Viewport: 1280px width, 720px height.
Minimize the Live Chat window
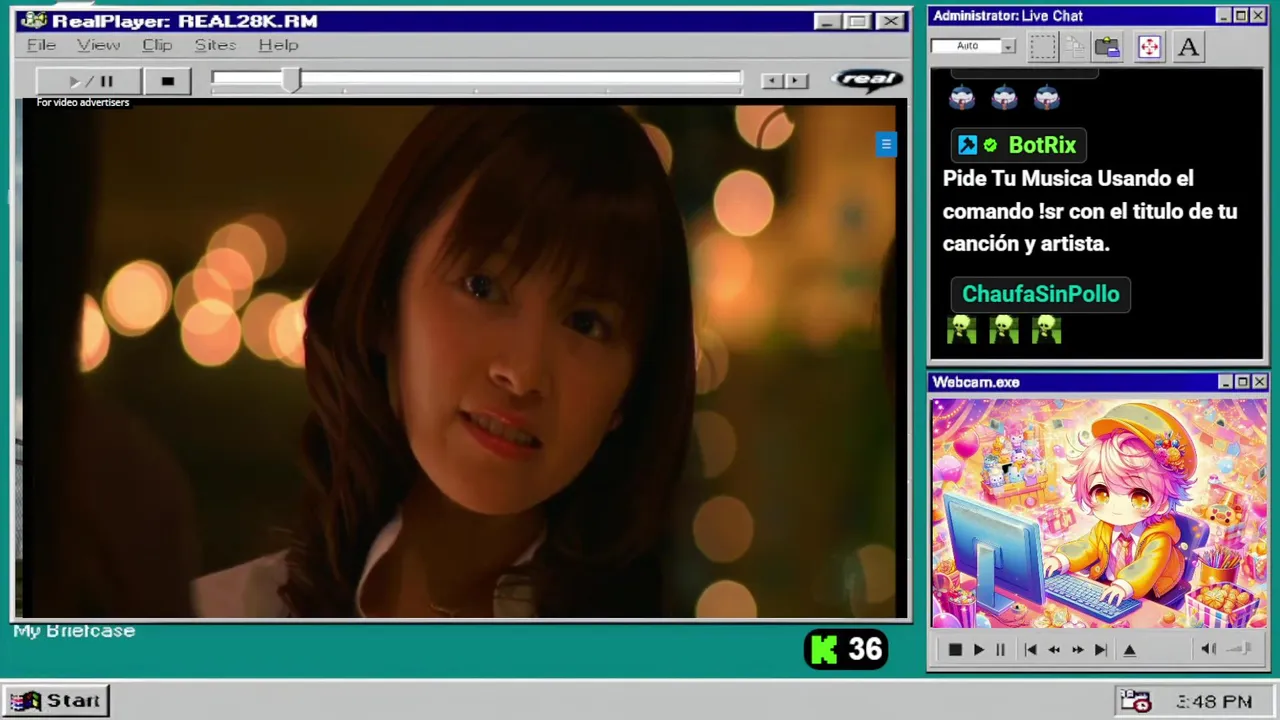[x=1224, y=16]
